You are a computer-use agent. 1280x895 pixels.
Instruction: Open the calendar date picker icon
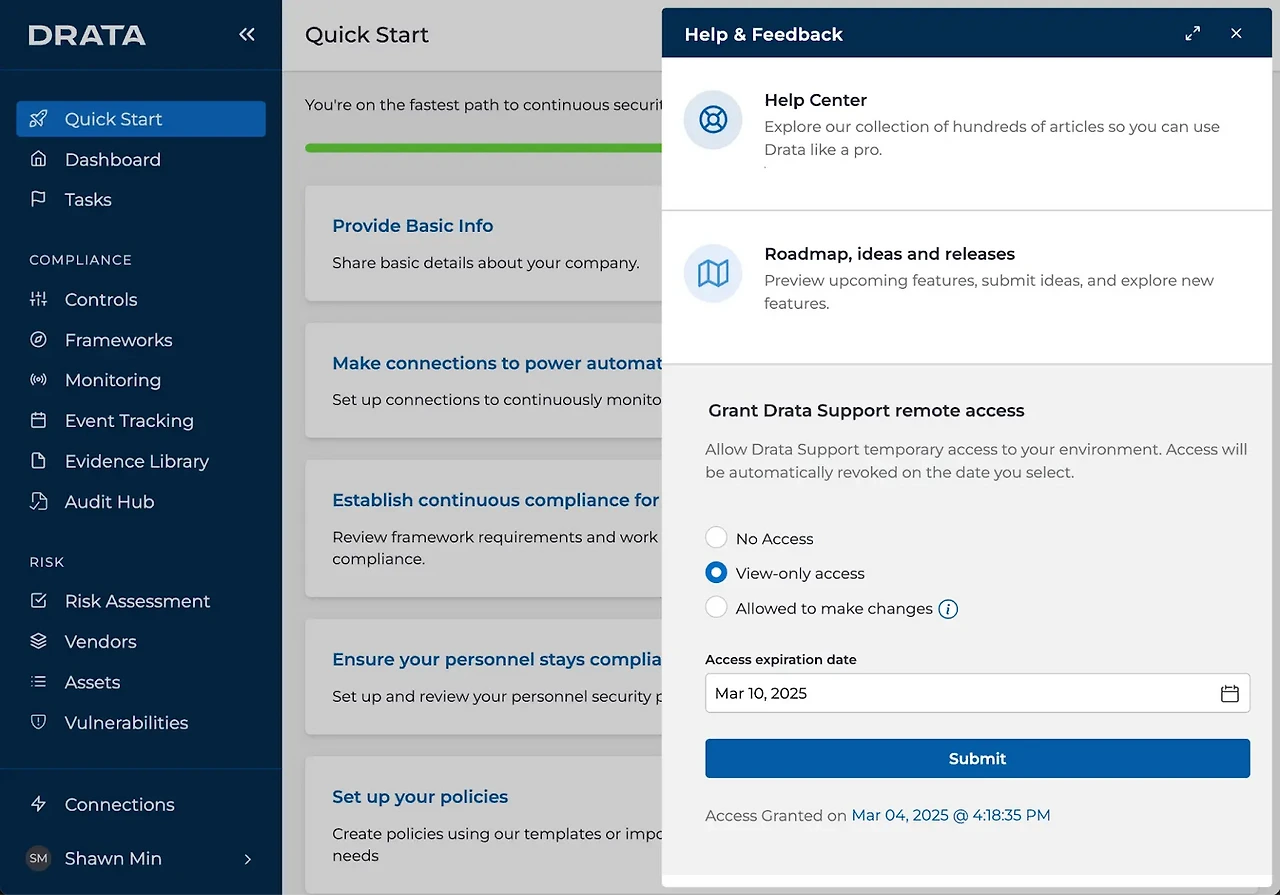(1230, 693)
